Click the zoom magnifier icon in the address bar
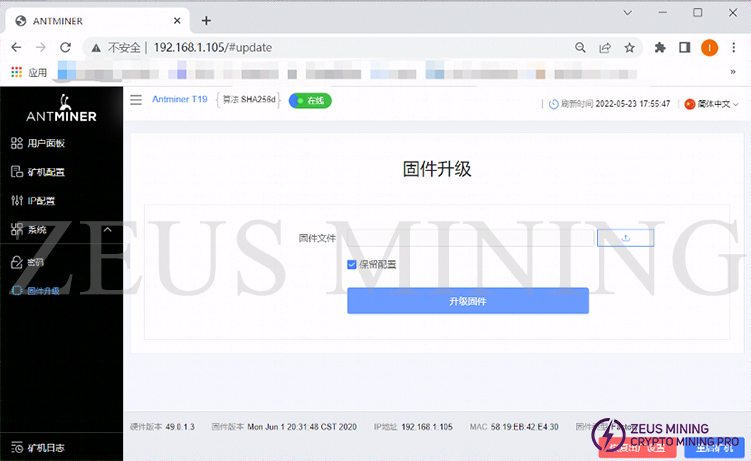This screenshot has height=461, width=751. (581, 47)
